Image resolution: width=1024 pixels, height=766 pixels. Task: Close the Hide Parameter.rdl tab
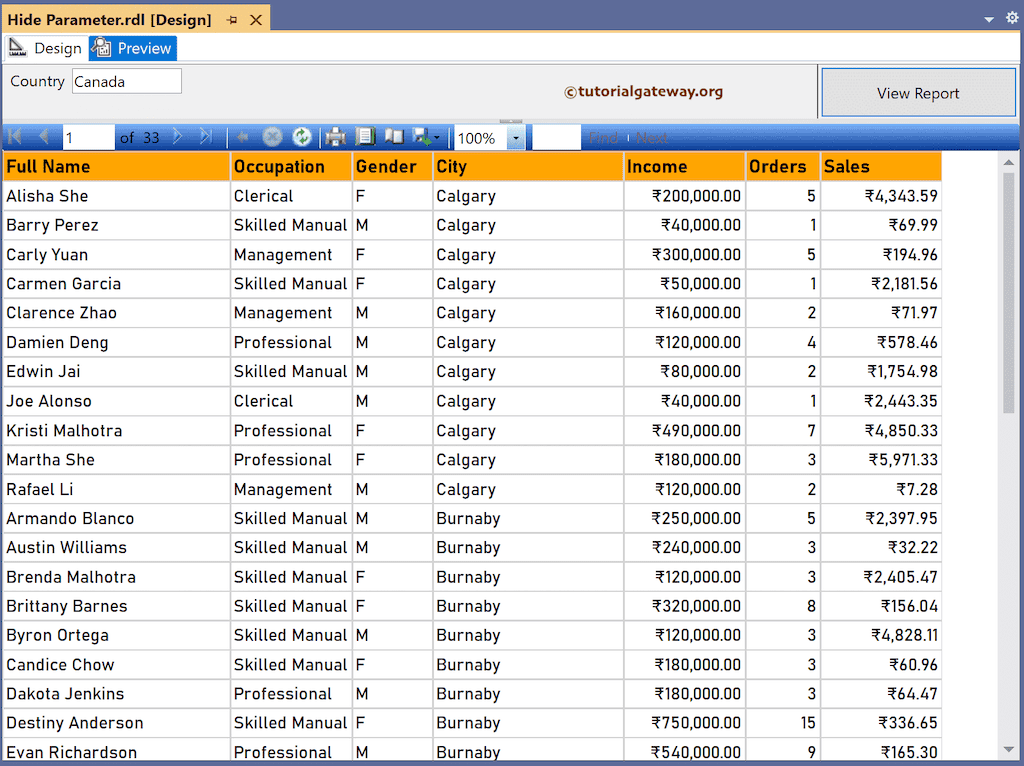[x=256, y=20]
